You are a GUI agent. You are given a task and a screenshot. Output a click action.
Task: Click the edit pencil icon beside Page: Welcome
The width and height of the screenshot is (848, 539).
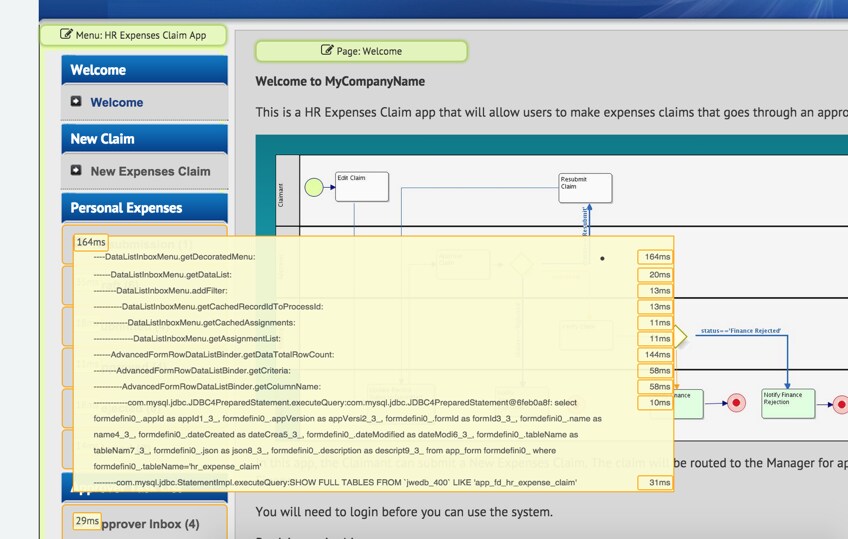point(327,50)
